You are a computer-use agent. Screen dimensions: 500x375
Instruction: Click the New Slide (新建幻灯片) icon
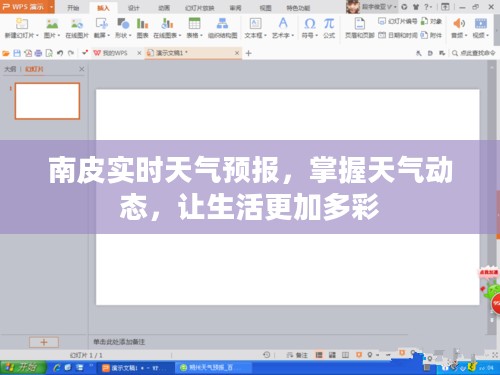point(22,24)
